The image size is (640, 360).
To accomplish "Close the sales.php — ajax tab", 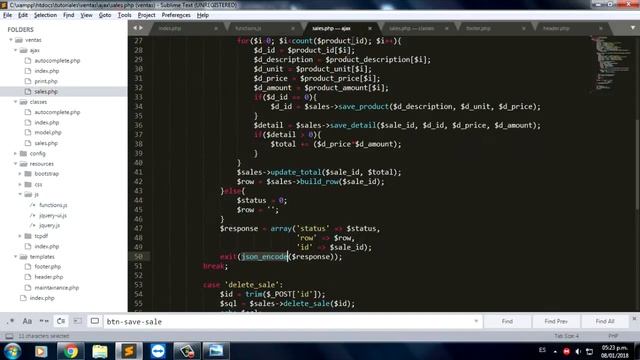I will tap(370, 29).
